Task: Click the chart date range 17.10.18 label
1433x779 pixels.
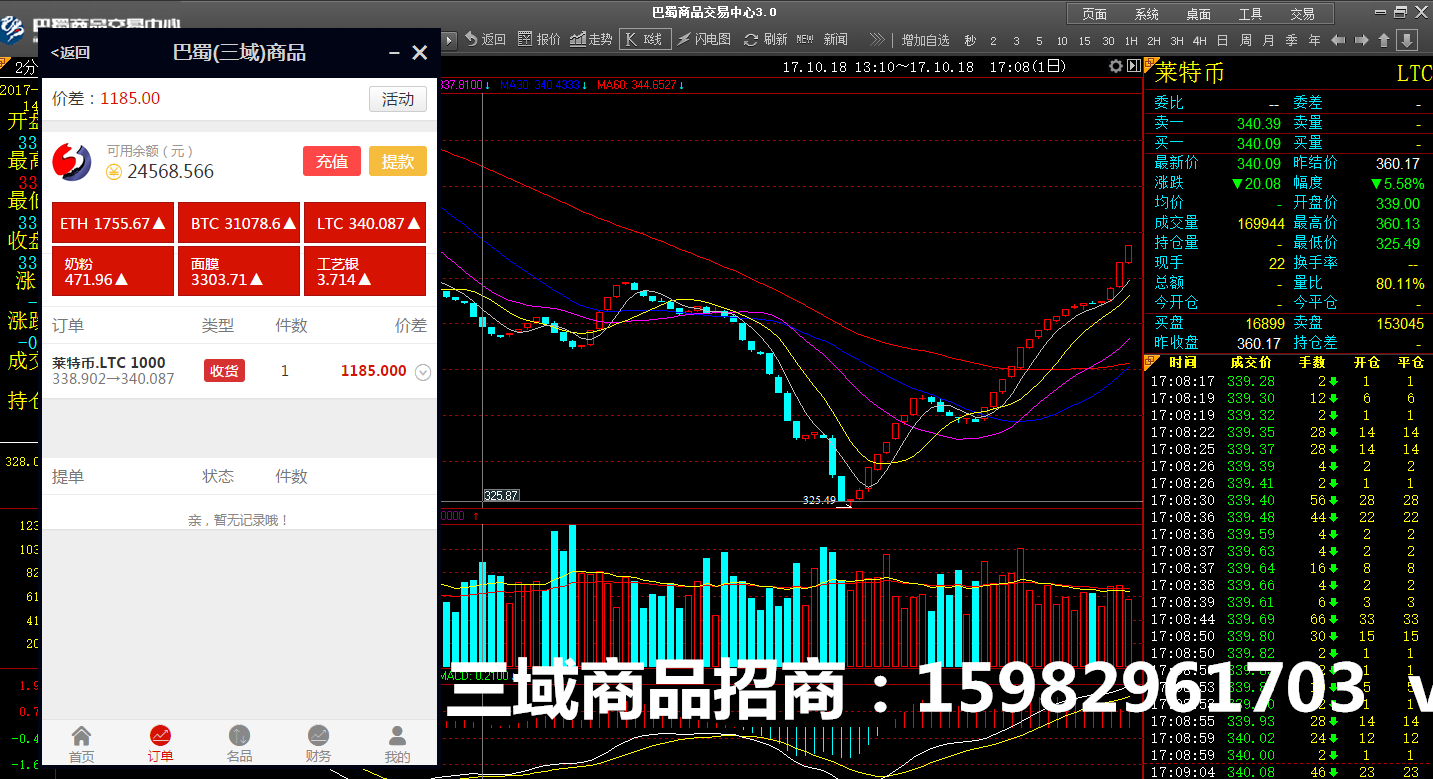Action: tap(925, 67)
